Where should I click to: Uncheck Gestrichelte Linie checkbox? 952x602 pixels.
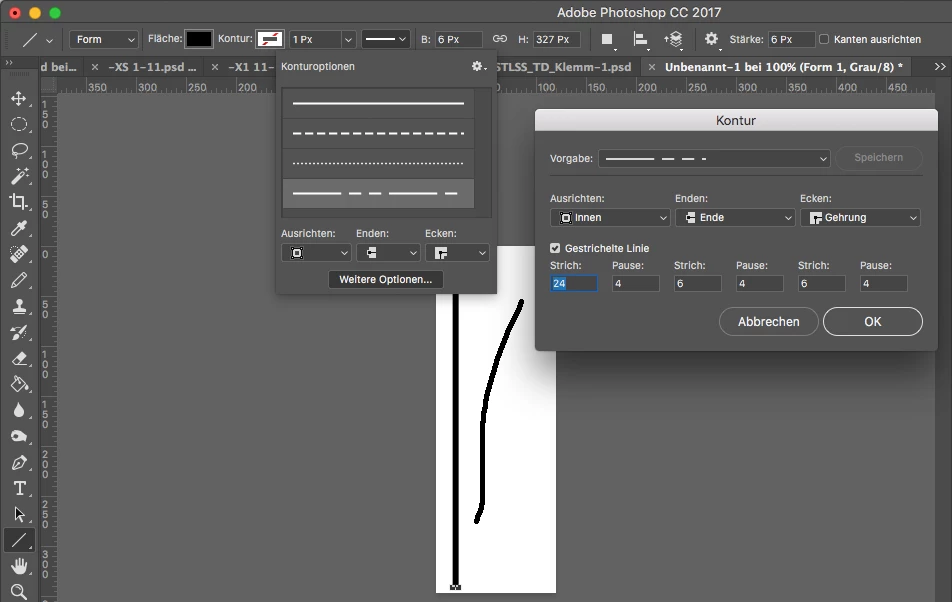tap(555, 248)
